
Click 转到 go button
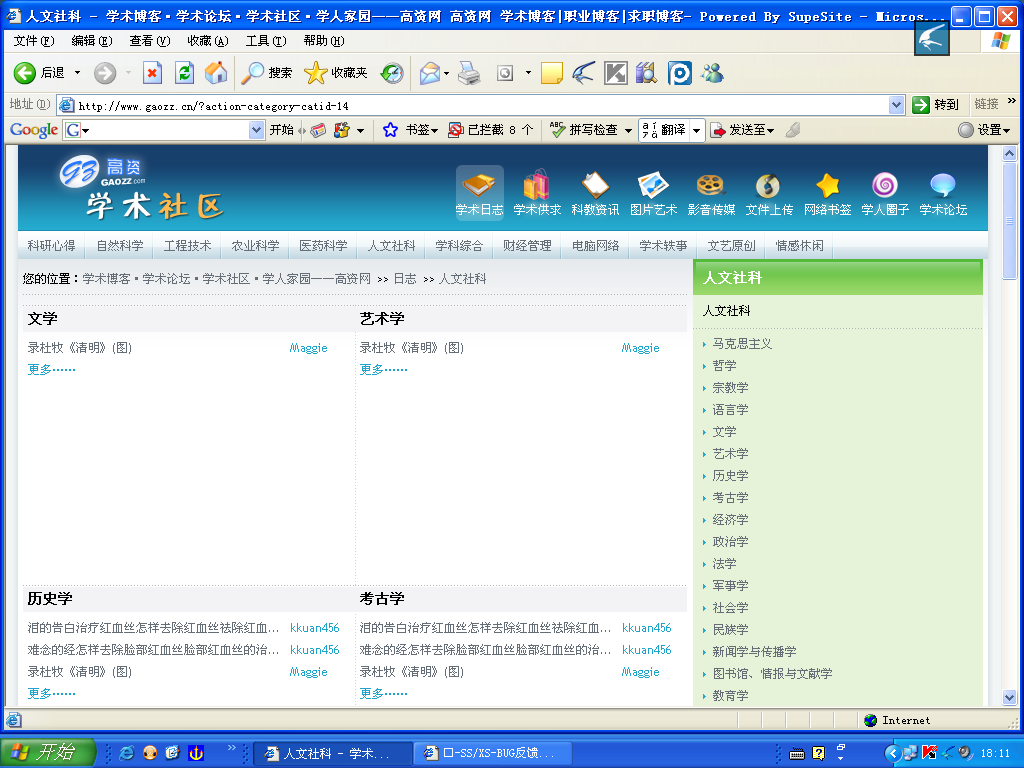[936, 104]
